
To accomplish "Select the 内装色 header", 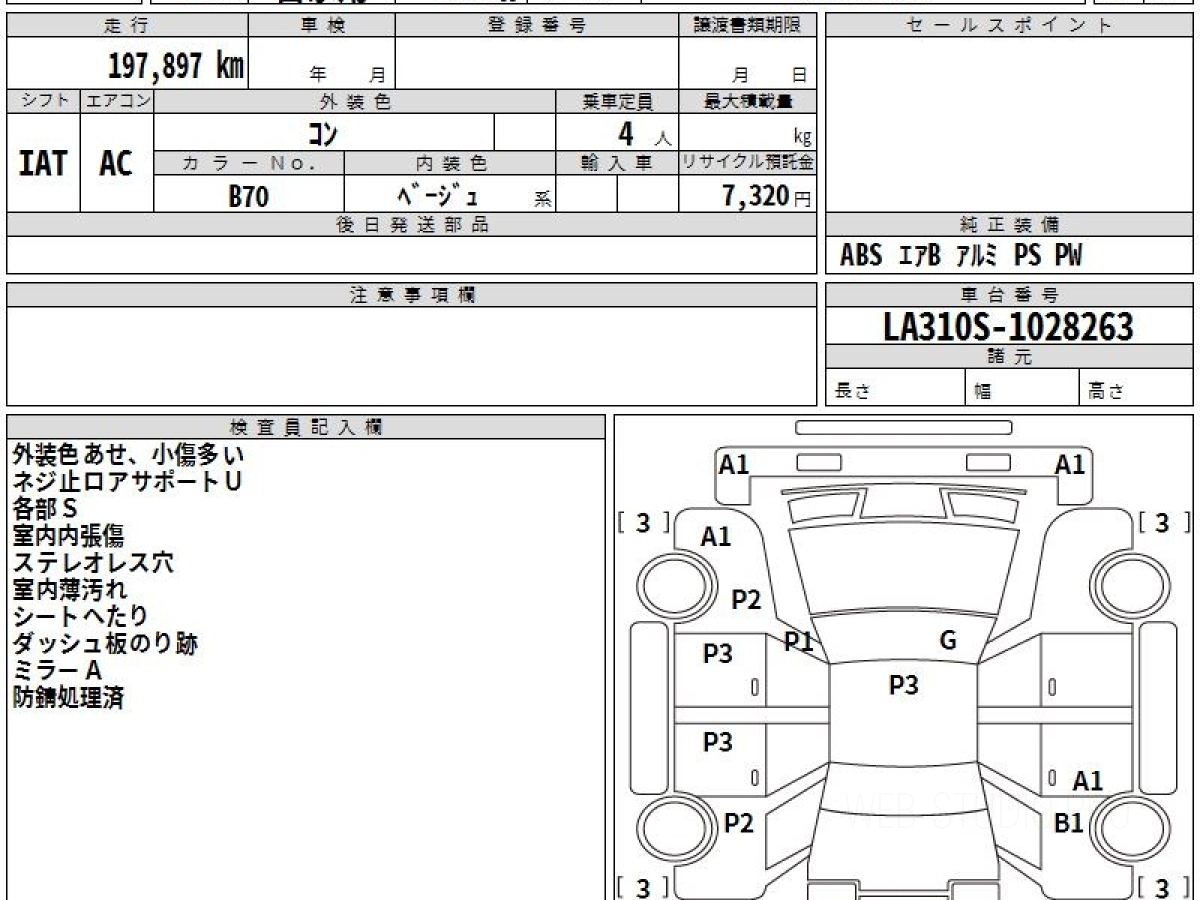I will pos(450,163).
